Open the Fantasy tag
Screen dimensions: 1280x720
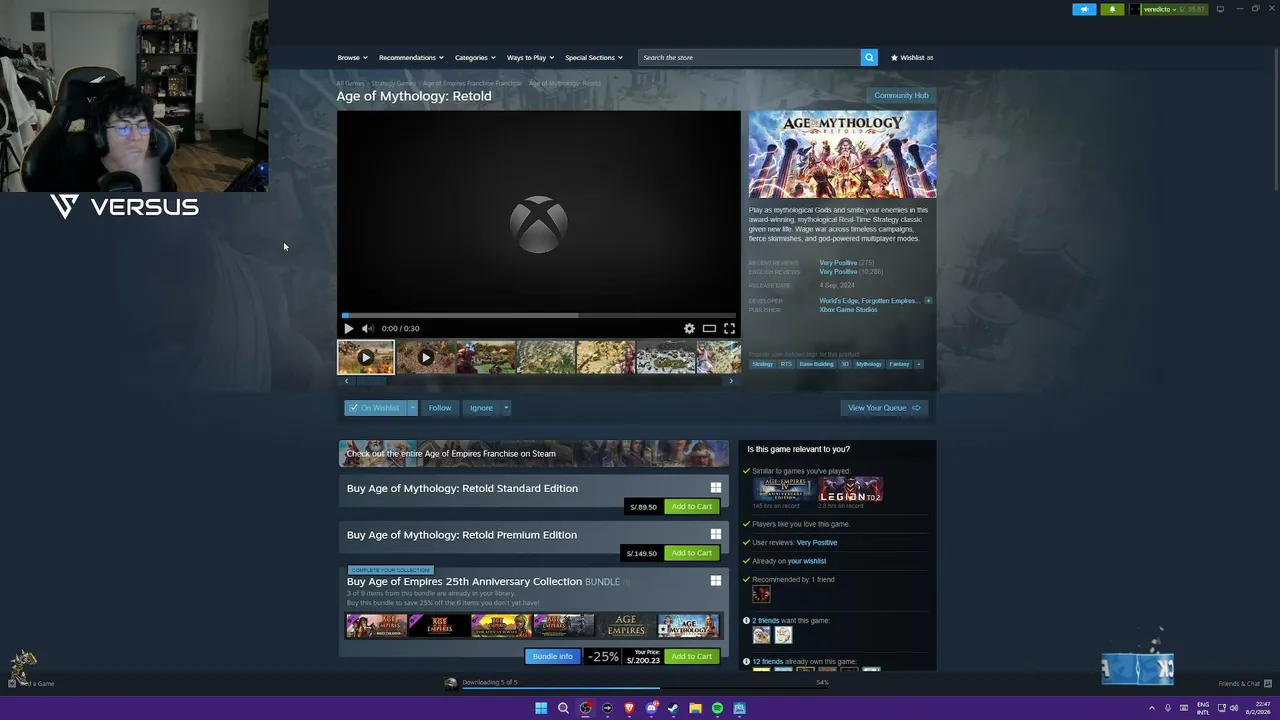(x=899, y=364)
